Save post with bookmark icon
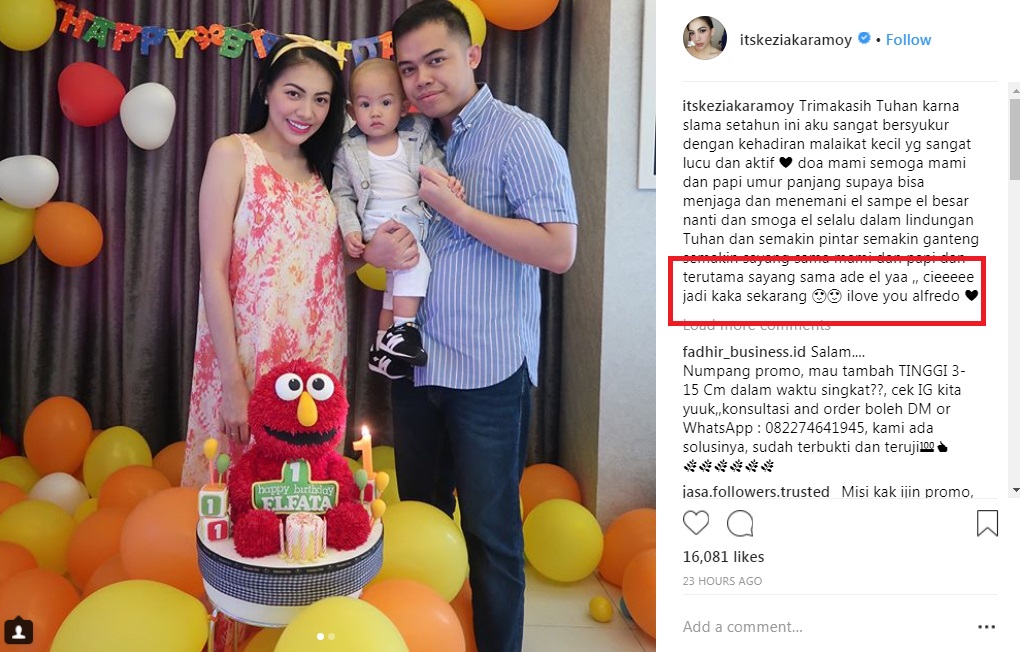1020x652 pixels. 987,523
